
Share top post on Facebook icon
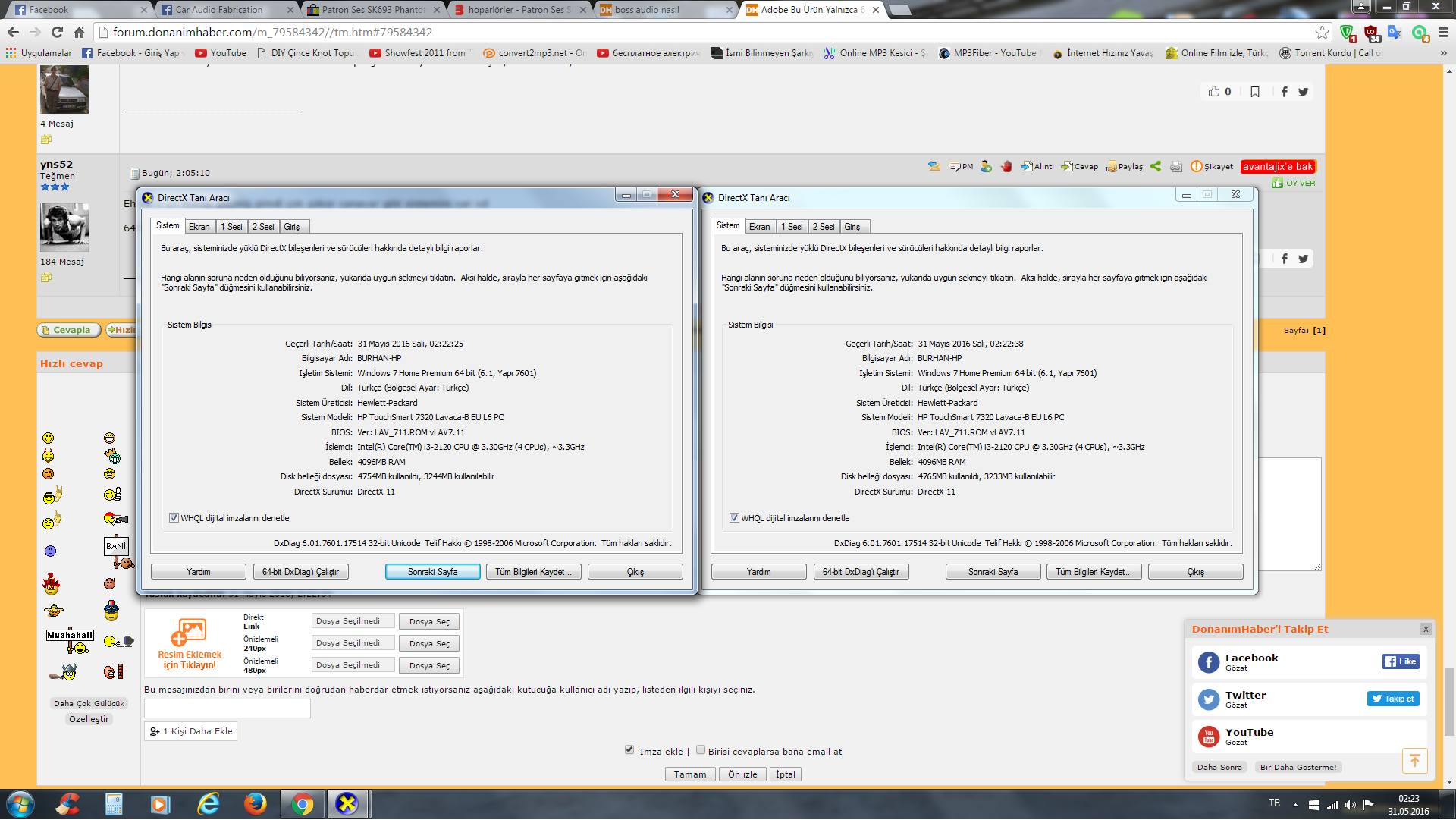[1284, 92]
